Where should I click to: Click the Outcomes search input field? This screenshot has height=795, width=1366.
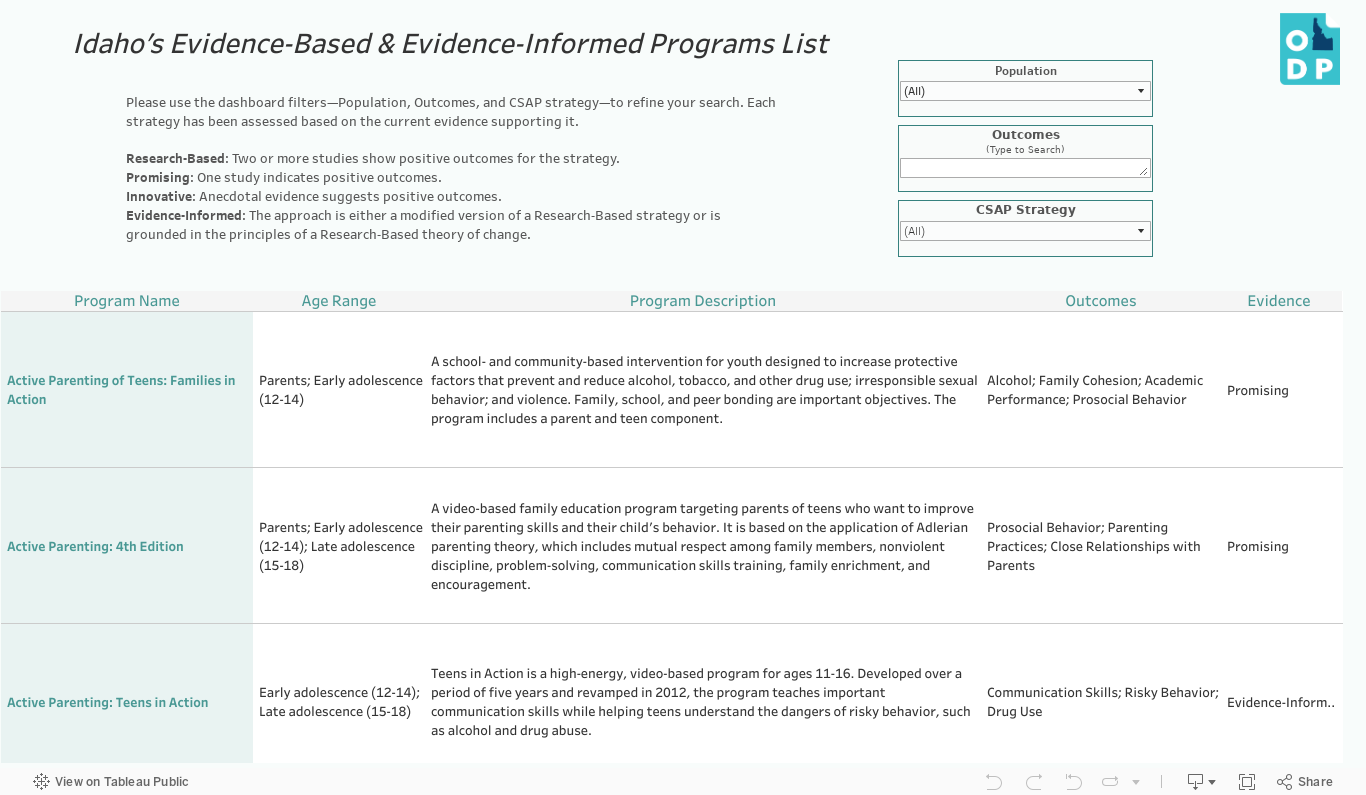click(x=1025, y=168)
